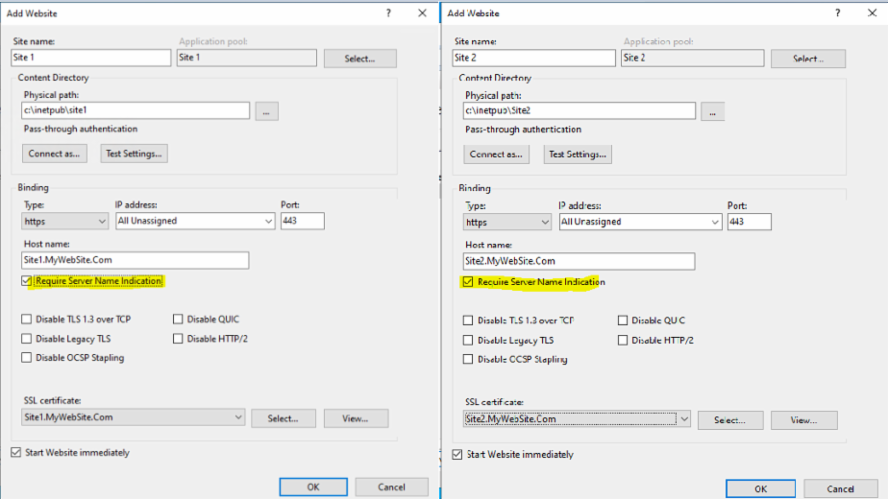This screenshot has height=499, width=888.
Task: Click the help icon in Site 1 dialog
Action: pyautogui.click(x=388, y=13)
